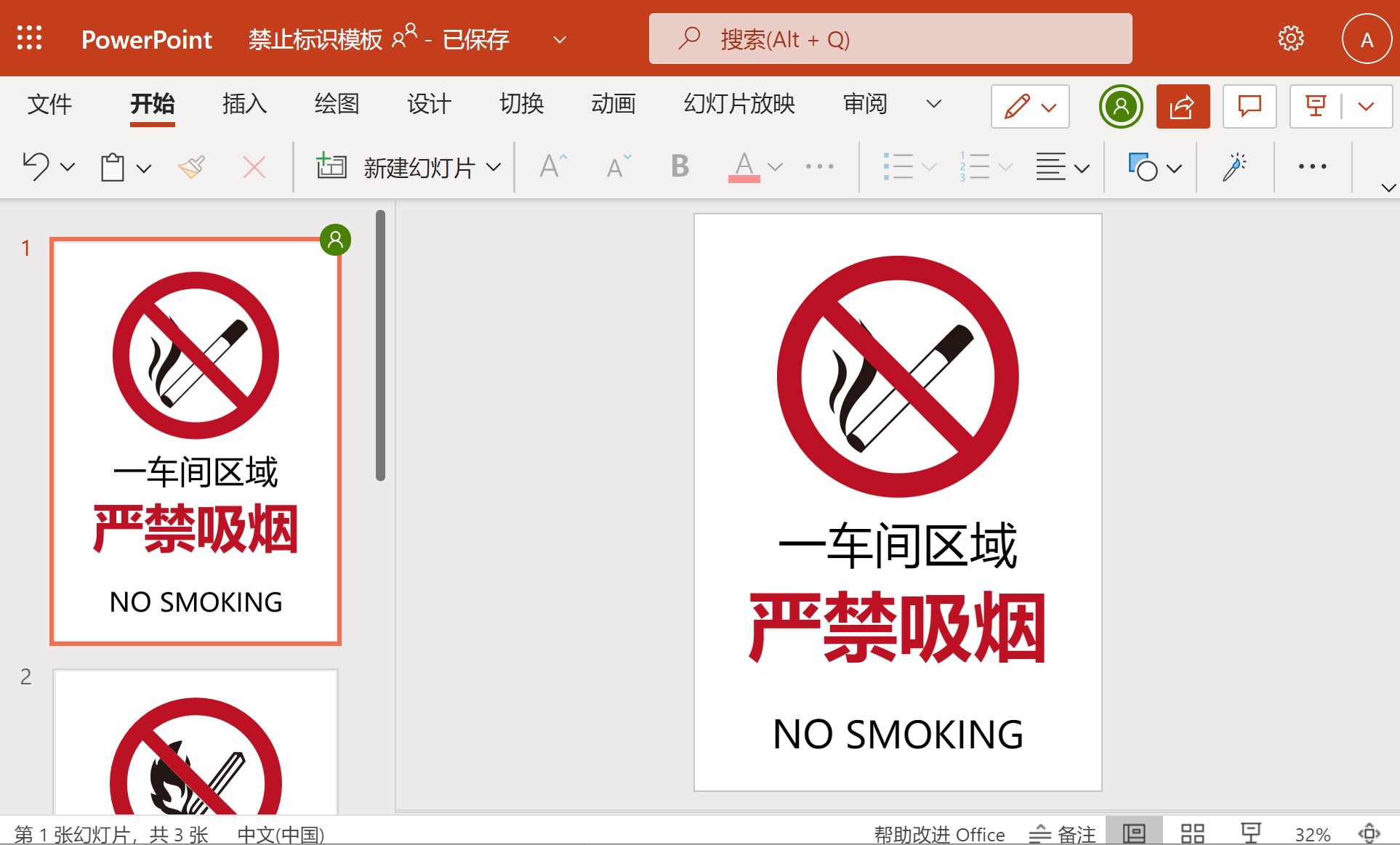This screenshot has width=1400, height=845.
Task: Click Help Improve Office (帮助改进 Office) link
Action: pos(939,835)
